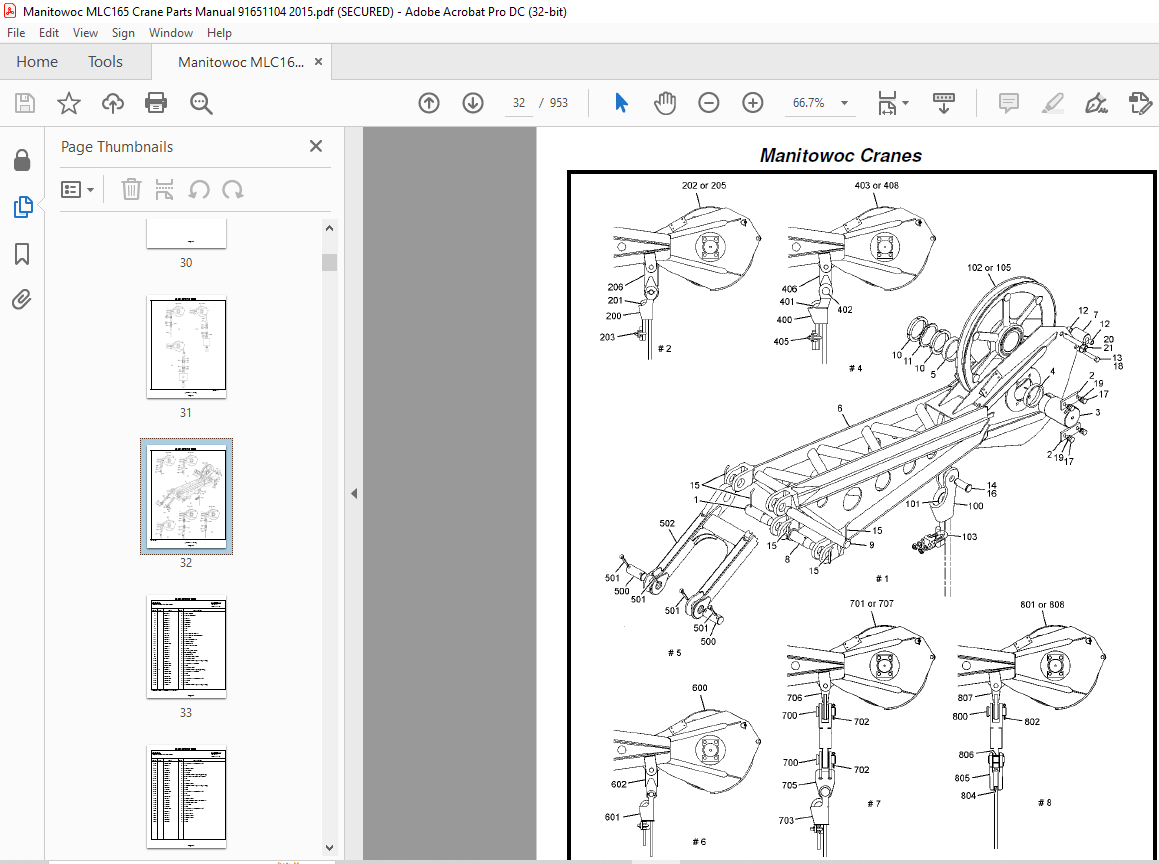
Task: Click the Manitowoc Cranes page heading
Action: click(x=840, y=155)
